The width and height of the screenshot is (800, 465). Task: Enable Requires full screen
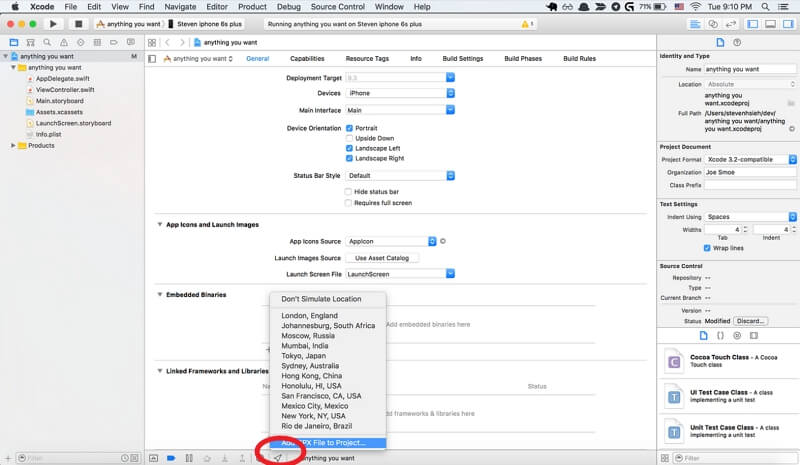pos(348,203)
